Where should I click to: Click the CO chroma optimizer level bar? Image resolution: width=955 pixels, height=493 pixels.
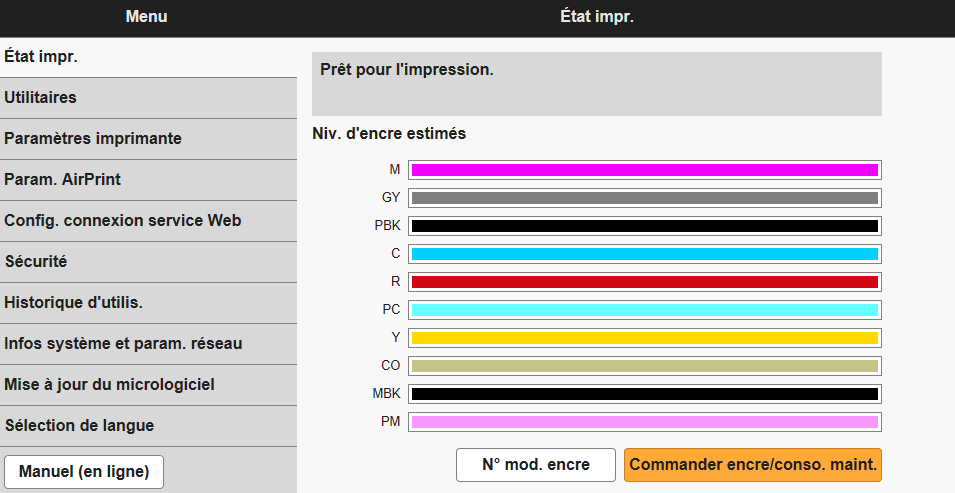coord(644,366)
